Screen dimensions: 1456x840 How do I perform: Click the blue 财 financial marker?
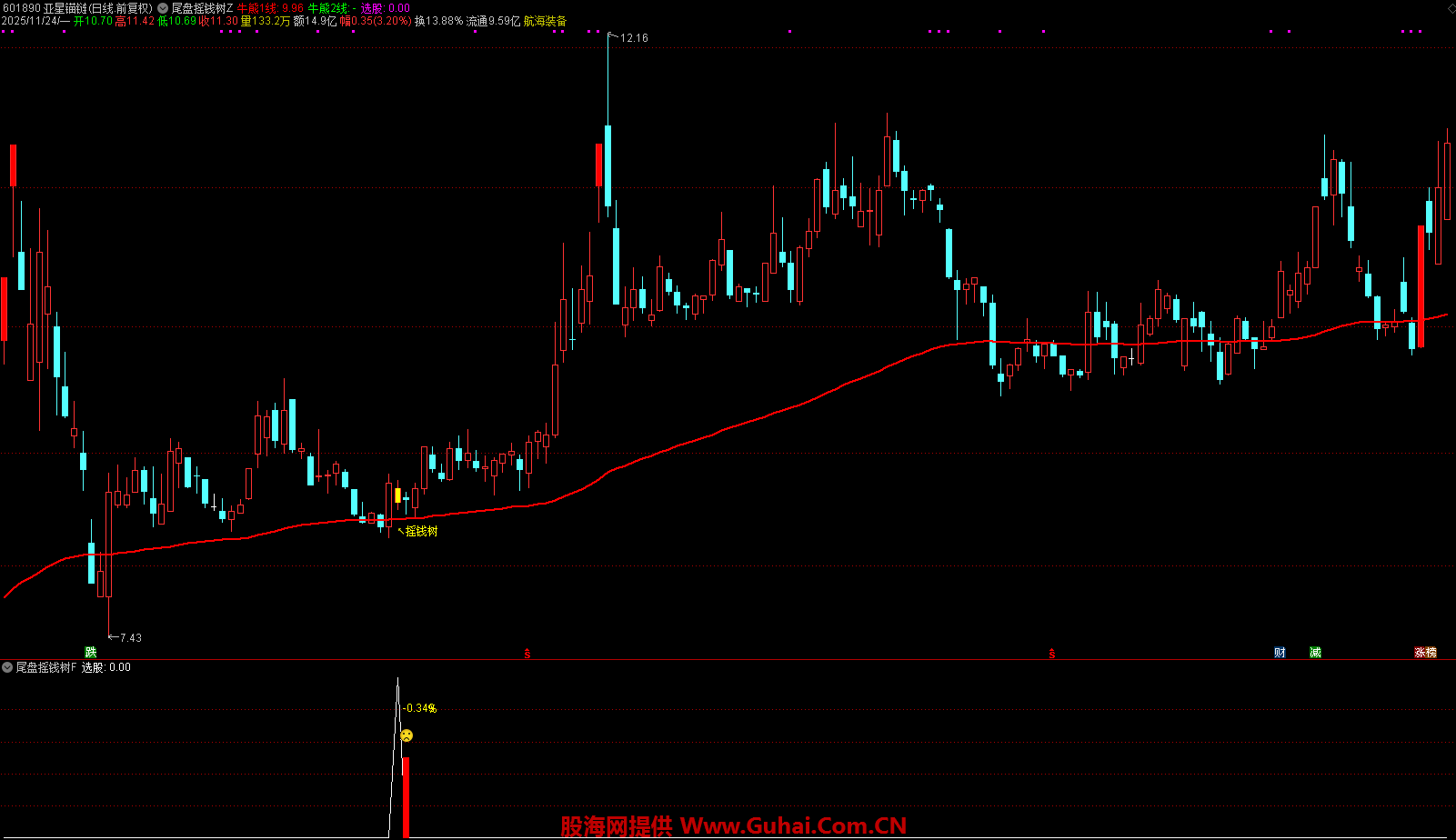point(1280,652)
